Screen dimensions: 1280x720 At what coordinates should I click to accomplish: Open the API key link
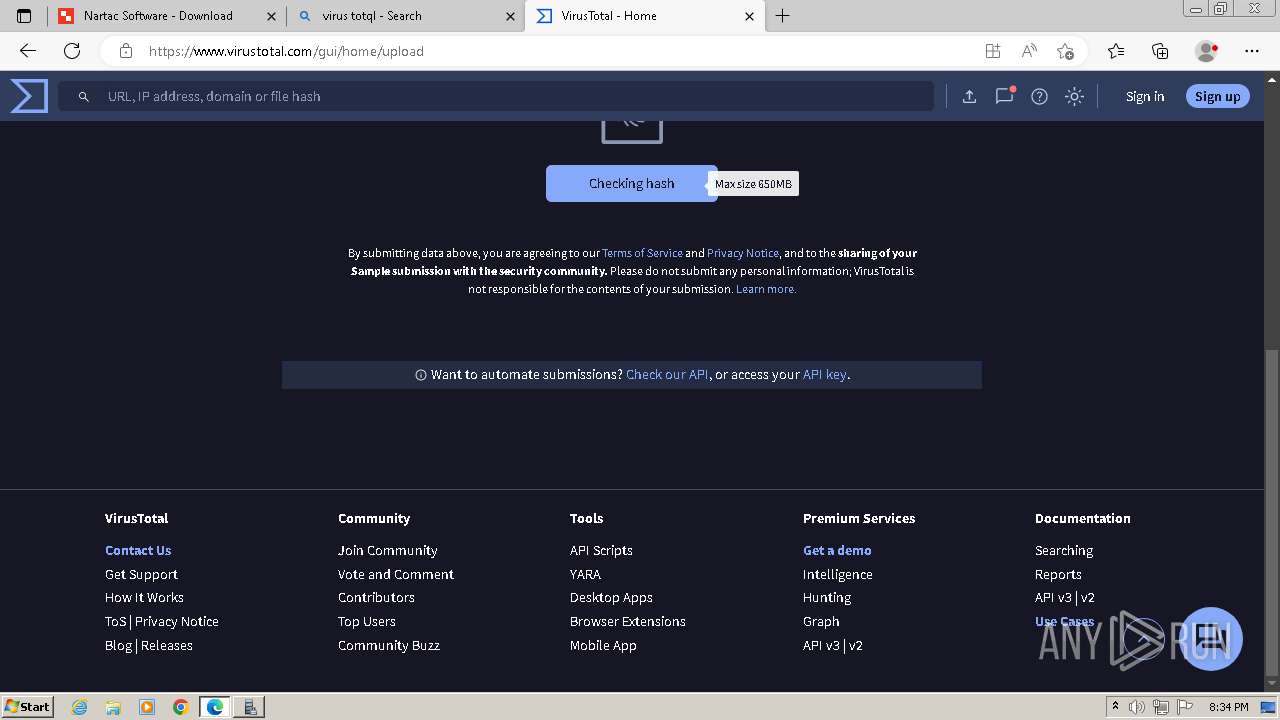[x=825, y=375]
